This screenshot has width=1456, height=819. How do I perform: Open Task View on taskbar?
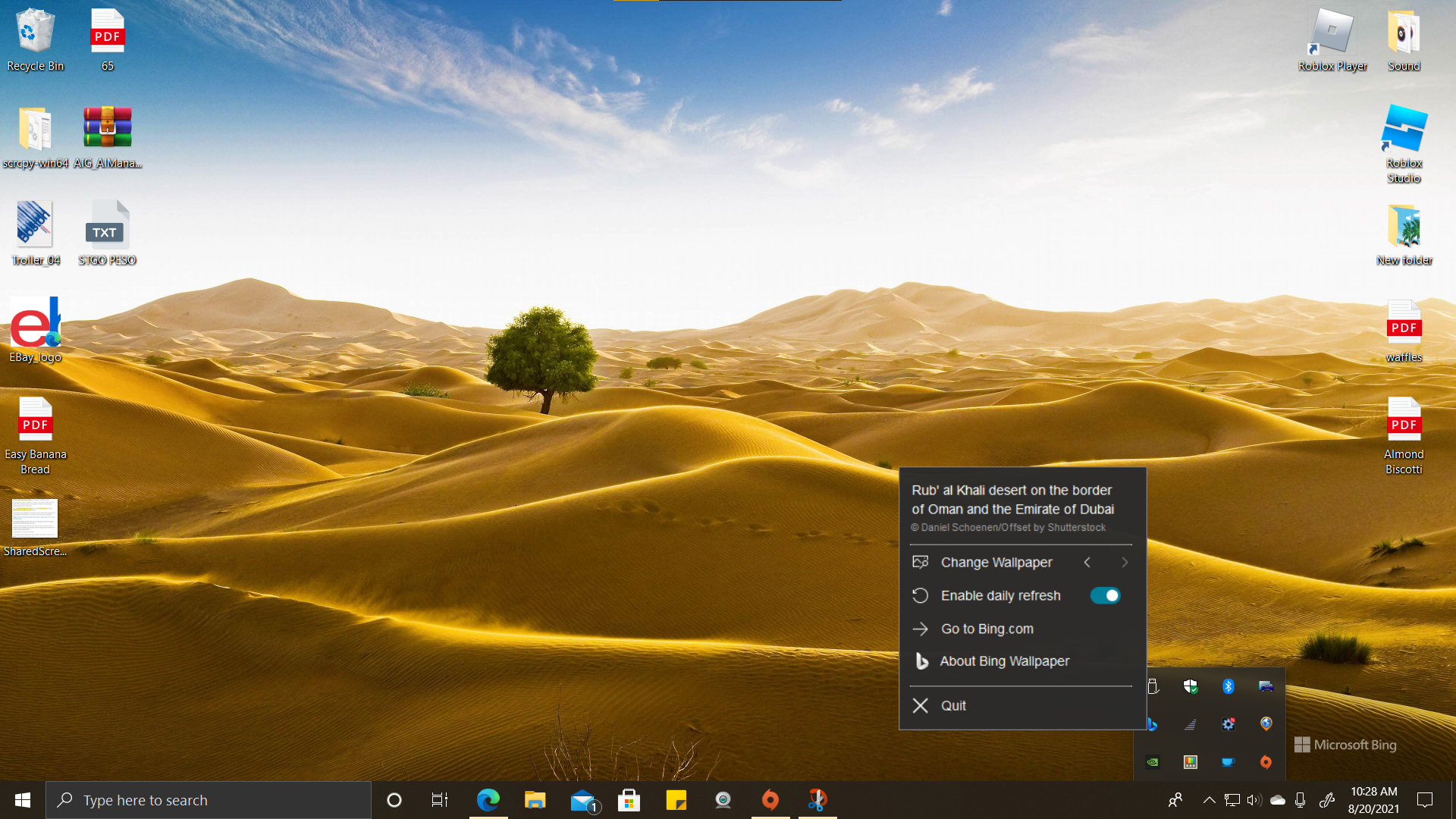(x=440, y=800)
